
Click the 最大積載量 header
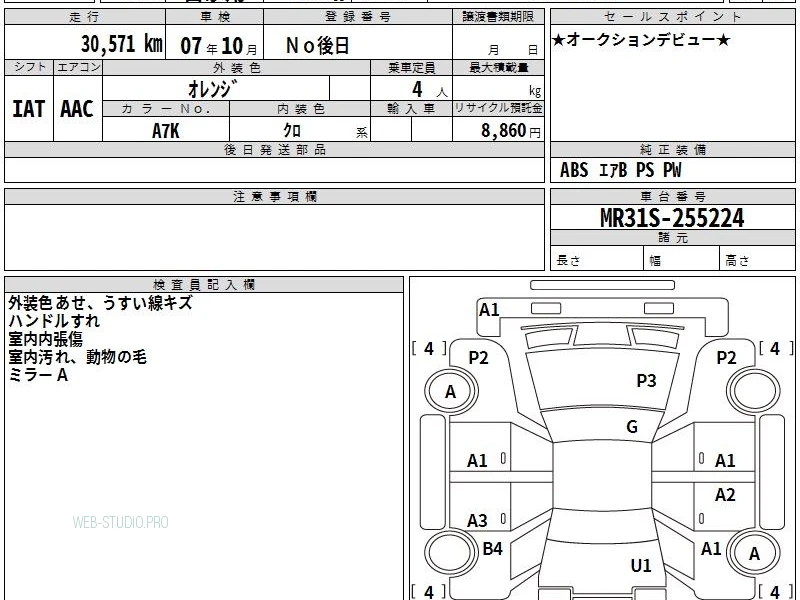(498, 67)
